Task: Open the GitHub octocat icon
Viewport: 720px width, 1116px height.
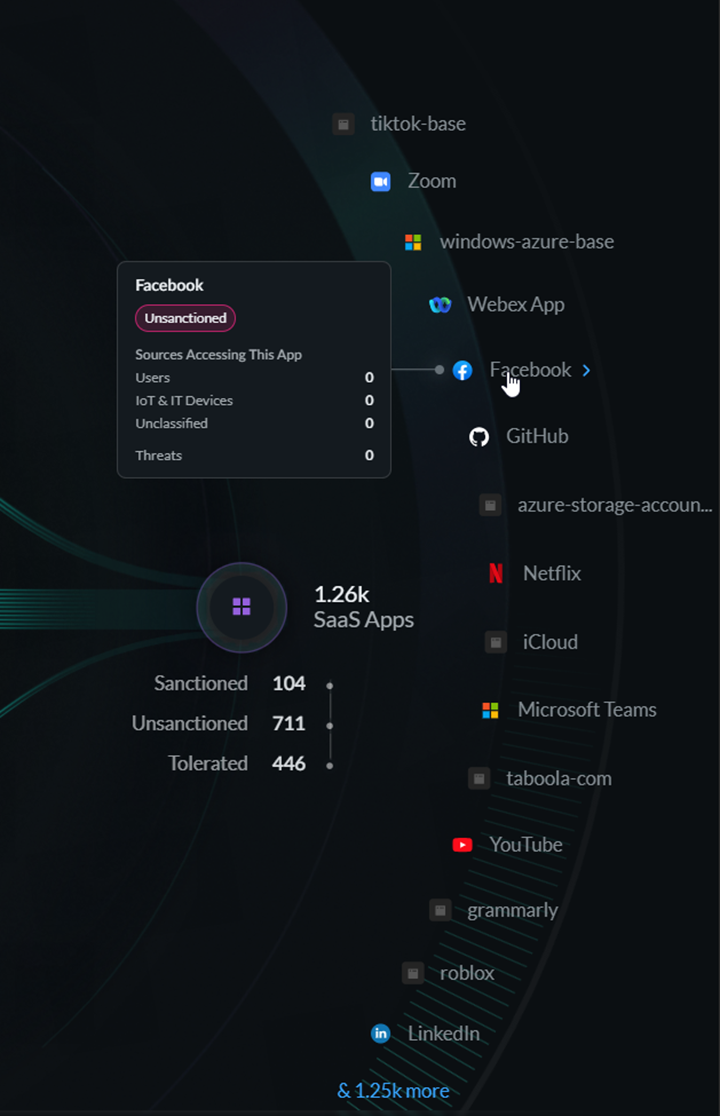Action: coord(479,436)
